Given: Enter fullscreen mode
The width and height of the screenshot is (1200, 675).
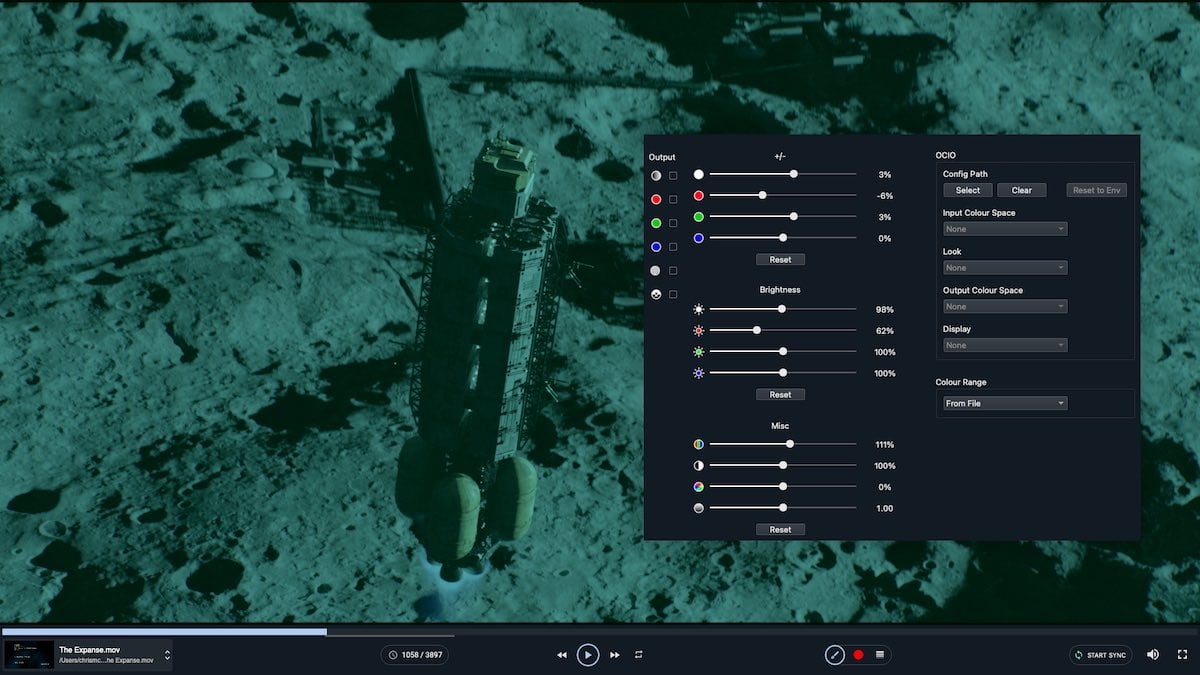Looking at the screenshot, I should [1181, 655].
